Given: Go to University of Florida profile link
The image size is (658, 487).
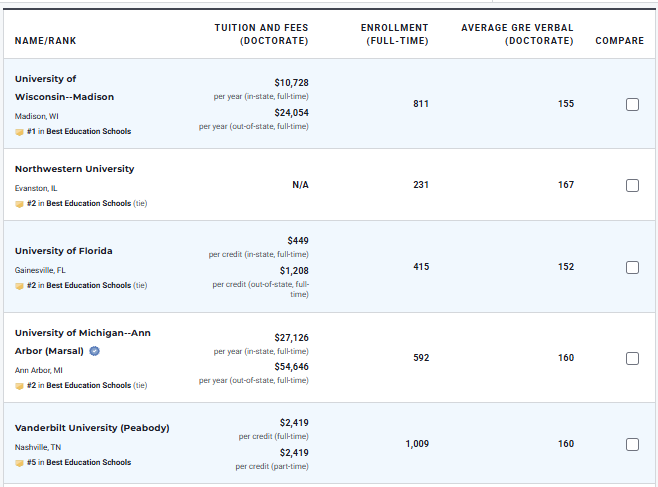Looking at the screenshot, I should 63,251.
